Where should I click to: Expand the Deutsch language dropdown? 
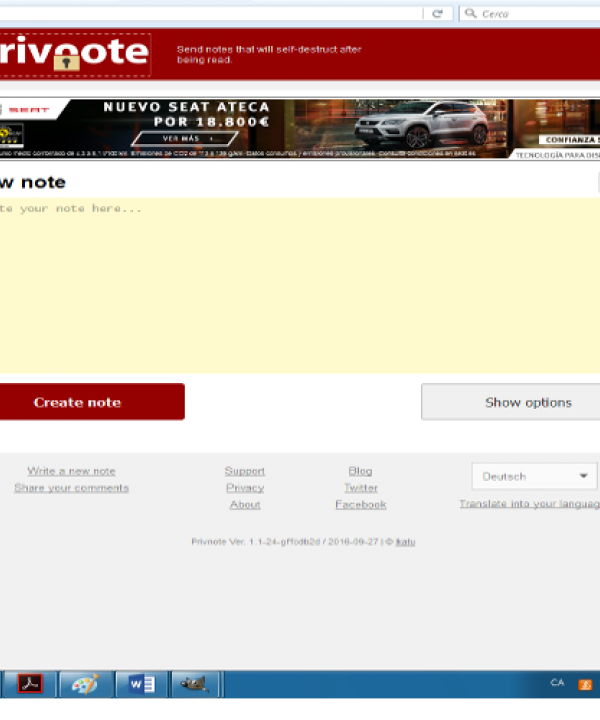(x=534, y=476)
